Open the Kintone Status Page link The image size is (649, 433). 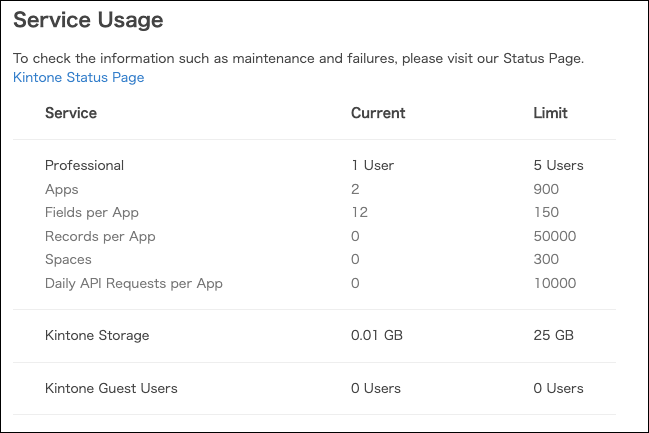coord(79,77)
